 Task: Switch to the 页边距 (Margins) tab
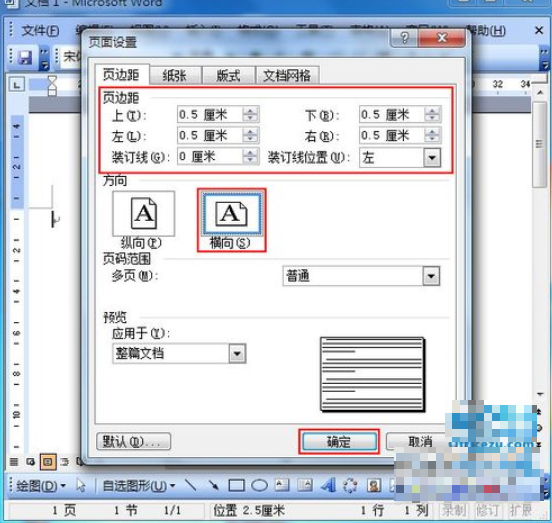121,75
